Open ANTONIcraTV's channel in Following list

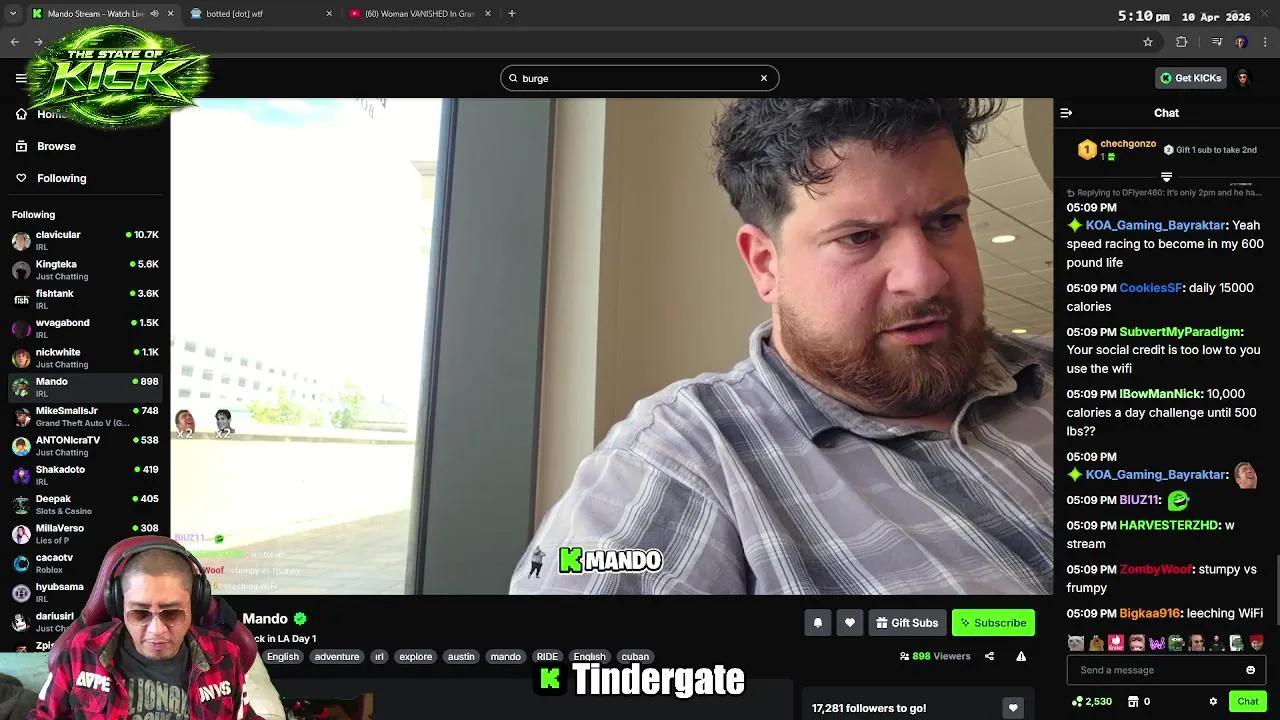(x=85, y=446)
